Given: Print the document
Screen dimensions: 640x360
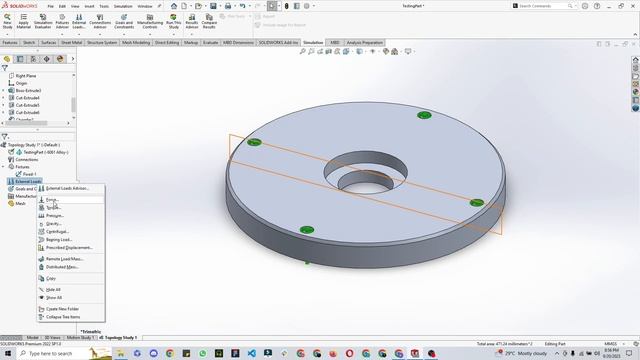Looking at the screenshot, I should tap(228, 6).
